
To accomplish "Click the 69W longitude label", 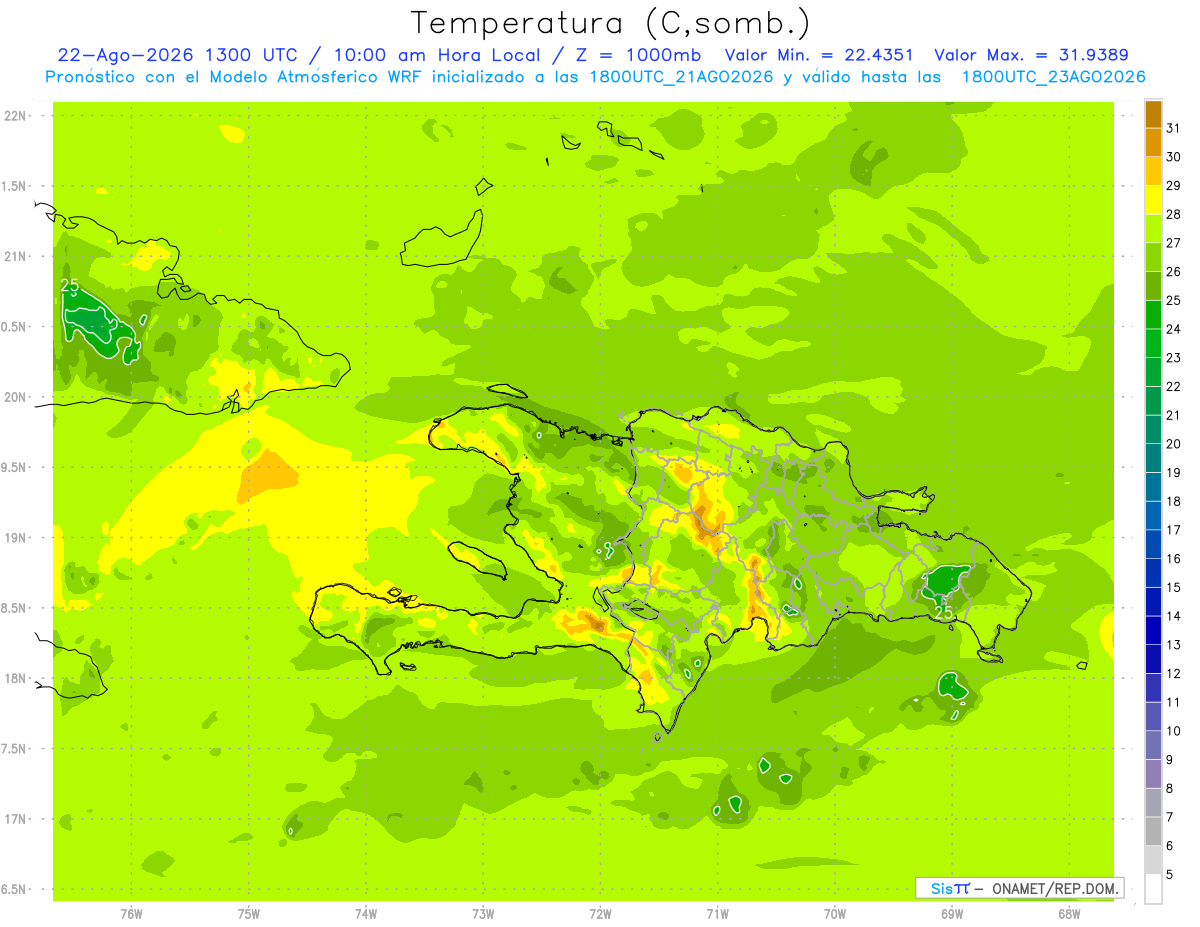I will pyautogui.click(x=952, y=914).
